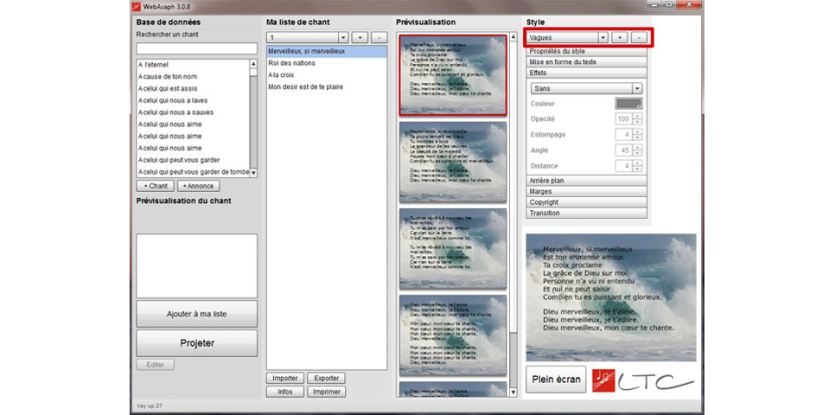Click the 'Plein écran' button
This screenshot has height=415, width=829.
[x=556, y=380]
